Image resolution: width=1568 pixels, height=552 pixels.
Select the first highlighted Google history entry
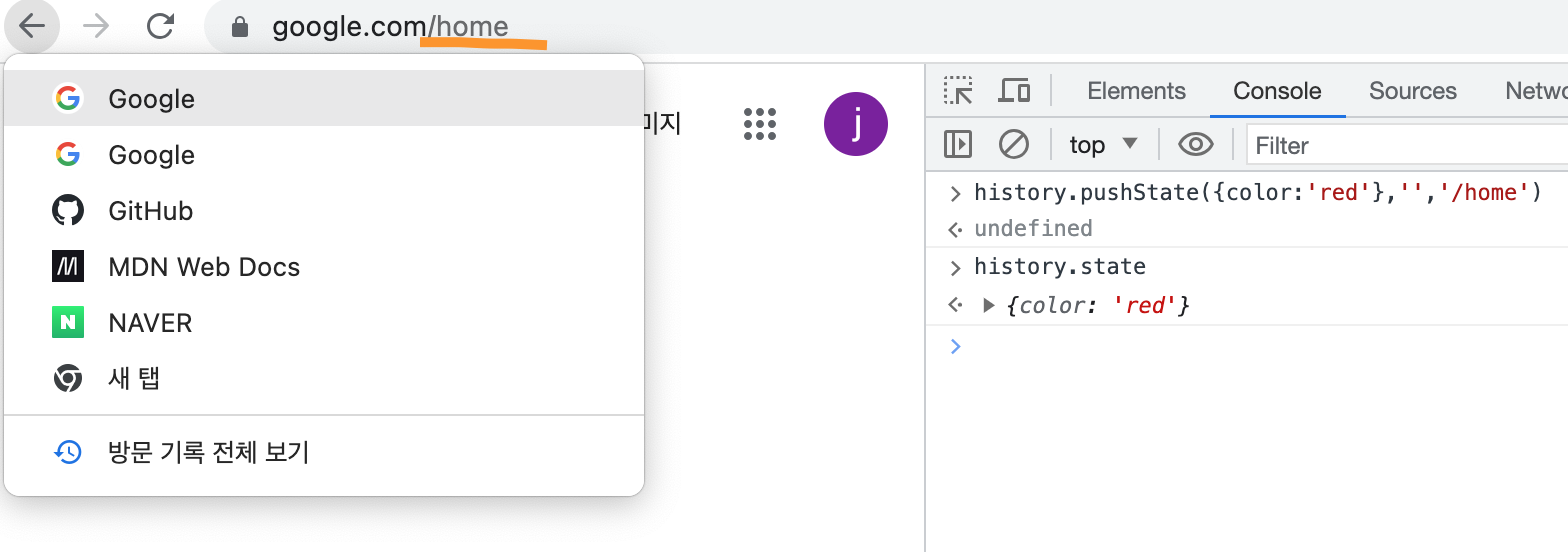point(324,98)
